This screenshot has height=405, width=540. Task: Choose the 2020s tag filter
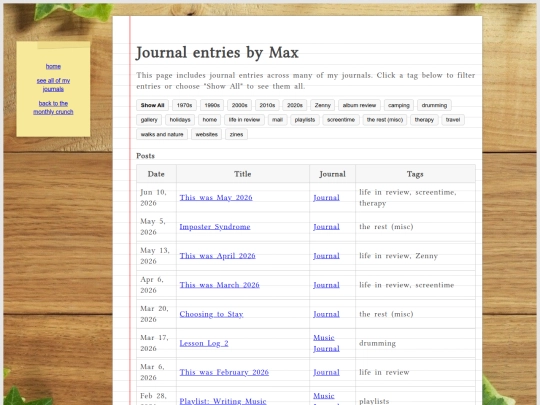click(295, 105)
